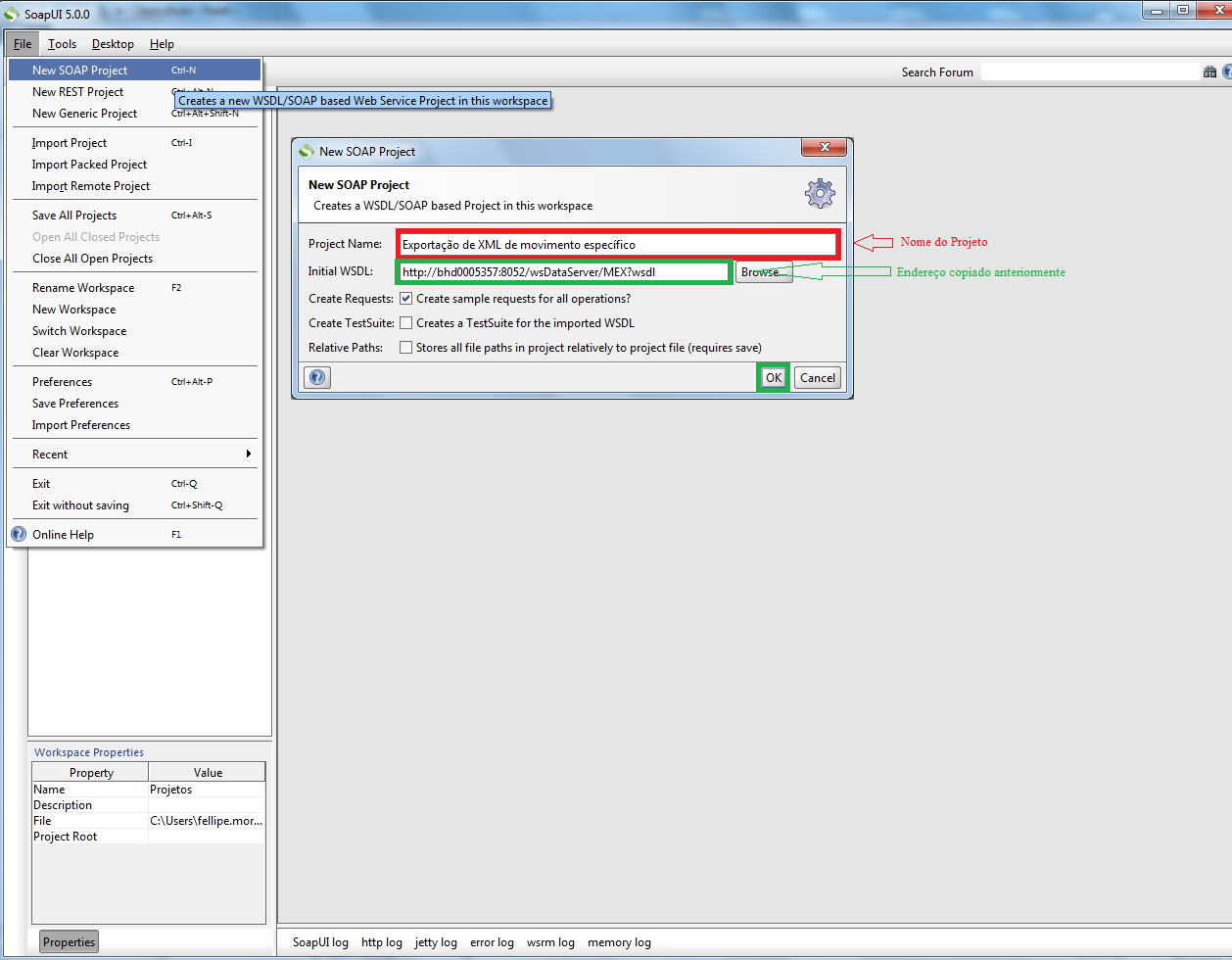Click the gear icon in New SOAP Project dialog
Image resolution: width=1232 pixels, height=960 pixels.
tap(820, 193)
